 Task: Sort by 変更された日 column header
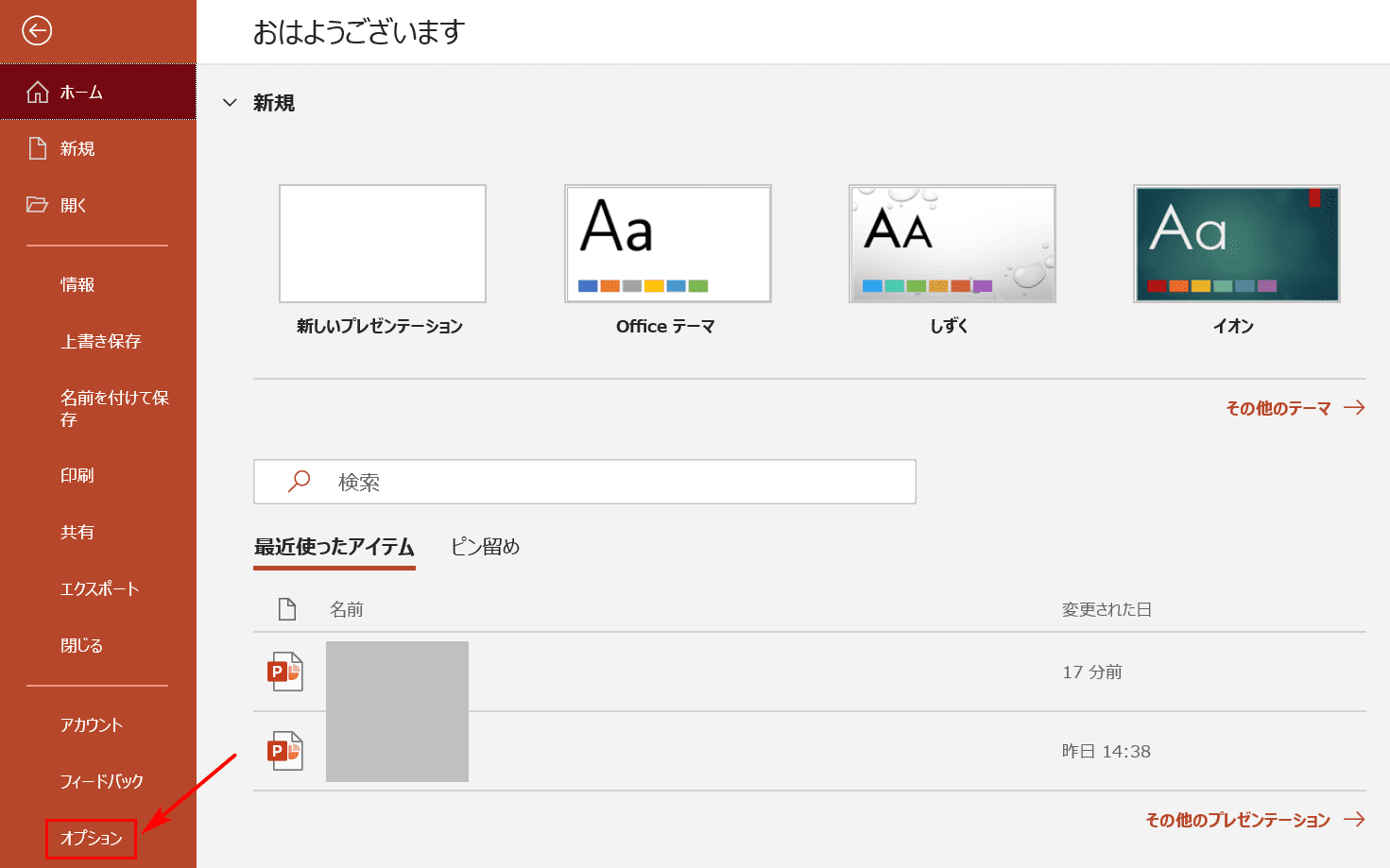click(x=1107, y=610)
